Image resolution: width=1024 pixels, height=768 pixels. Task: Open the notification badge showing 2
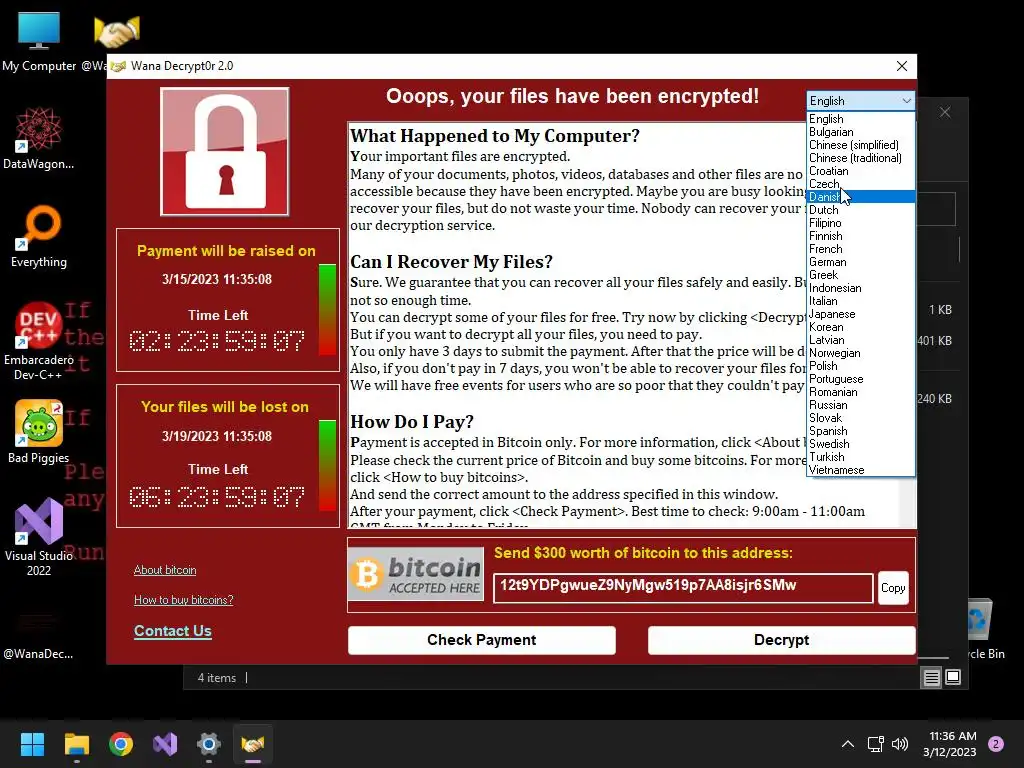click(996, 744)
